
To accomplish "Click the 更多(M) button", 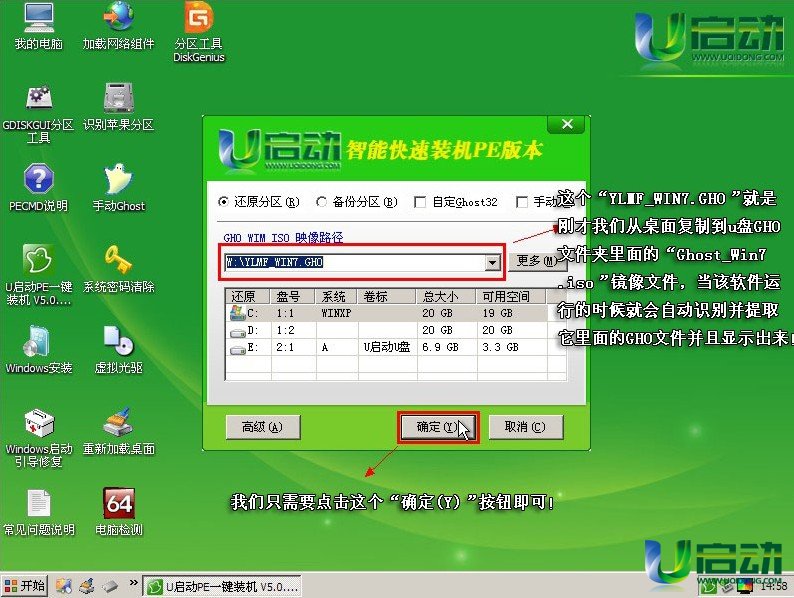I will (x=536, y=261).
